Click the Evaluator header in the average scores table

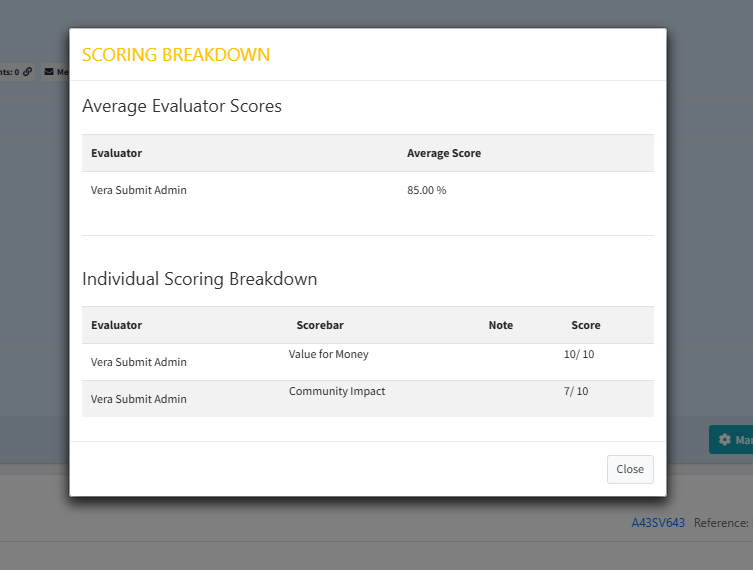(116, 153)
